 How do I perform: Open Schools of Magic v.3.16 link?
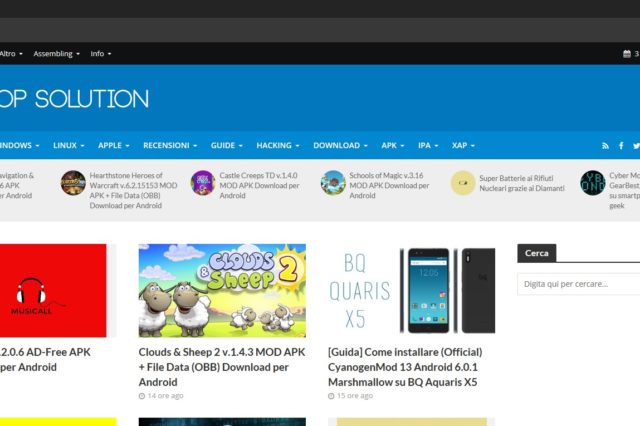(389, 185)
